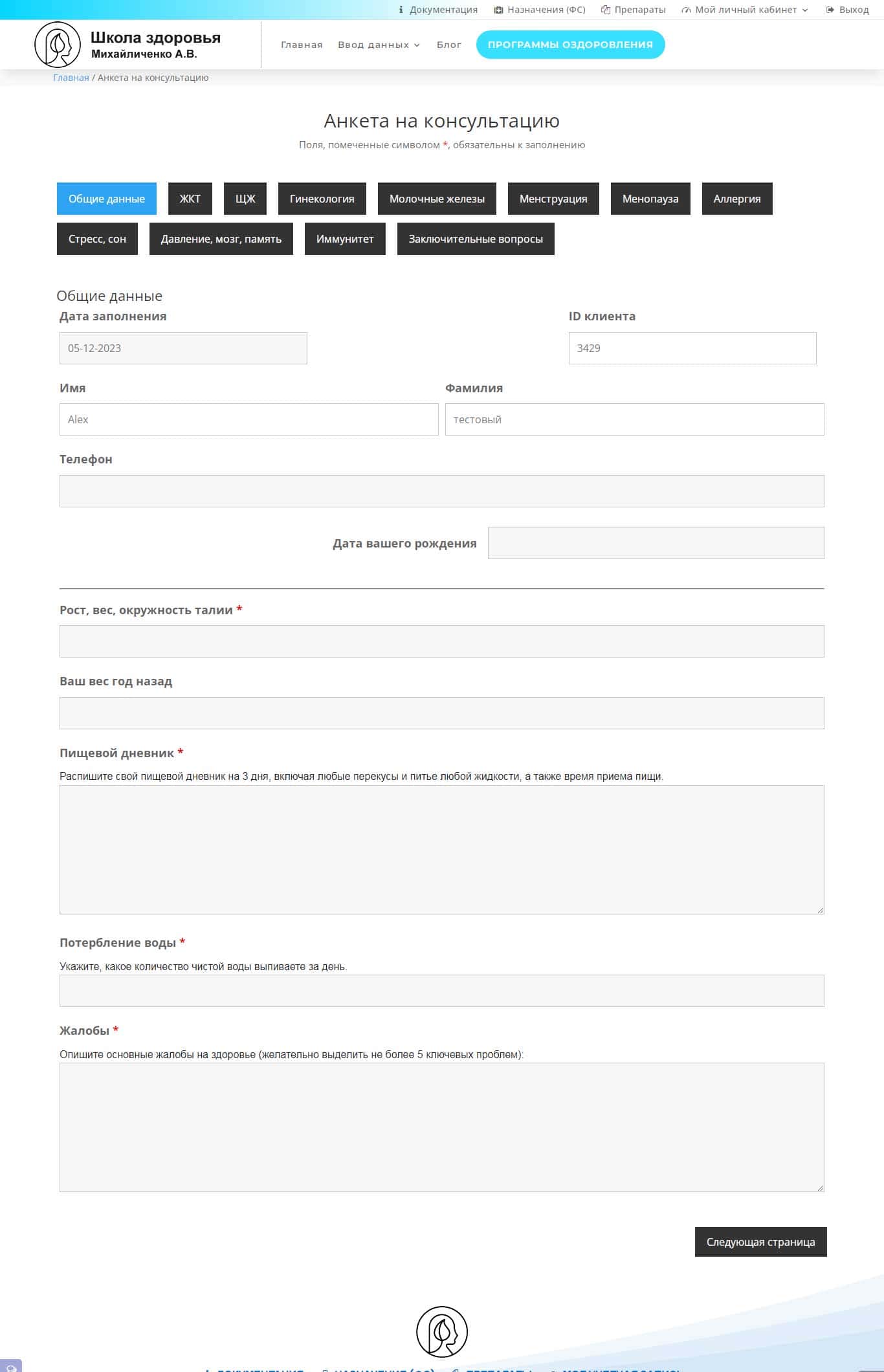Click the Следующая страница button
884x1372 pixels.
760,1242
